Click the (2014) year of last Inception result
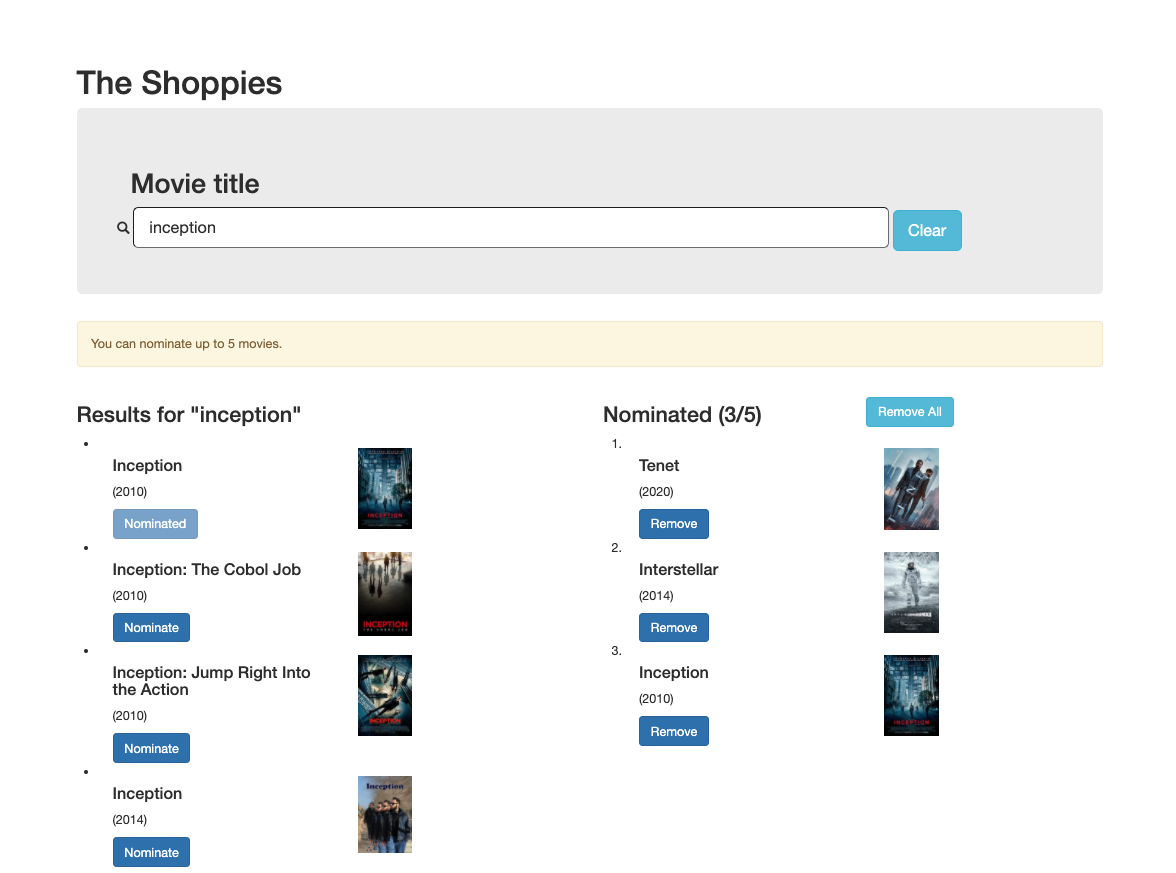Screen dimensions: 1176x873 point(130,820)
